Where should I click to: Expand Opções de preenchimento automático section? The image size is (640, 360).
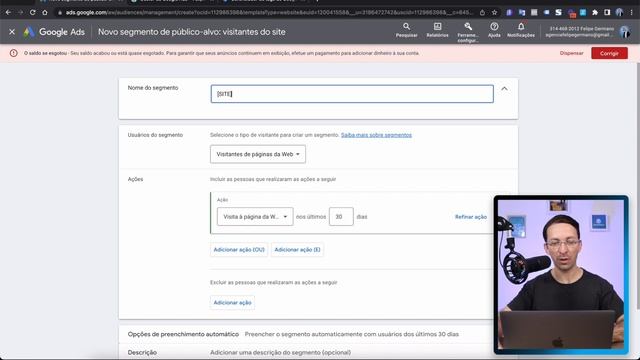(306, 334)
